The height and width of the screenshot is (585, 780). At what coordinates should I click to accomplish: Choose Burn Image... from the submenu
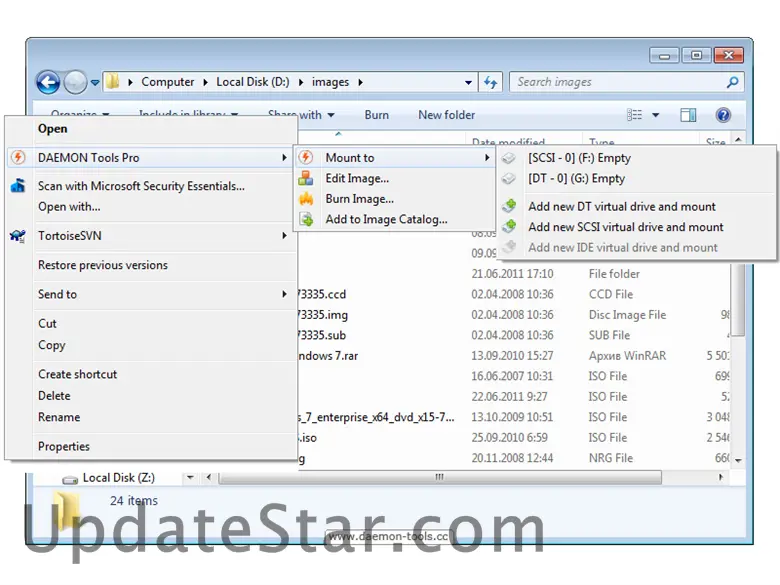360,199
